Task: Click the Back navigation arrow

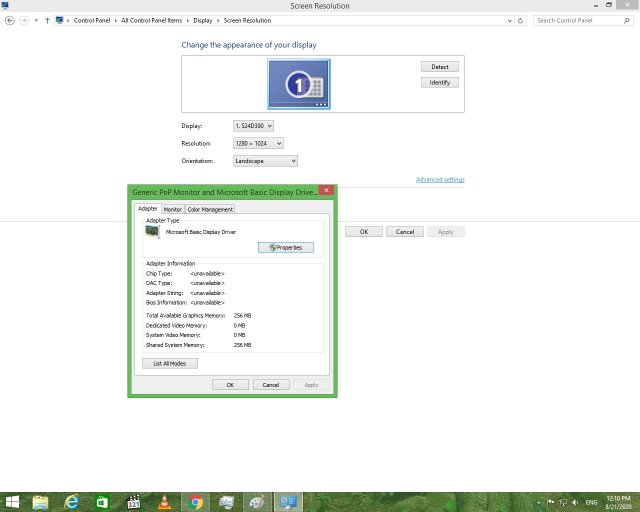Action: 10,20
